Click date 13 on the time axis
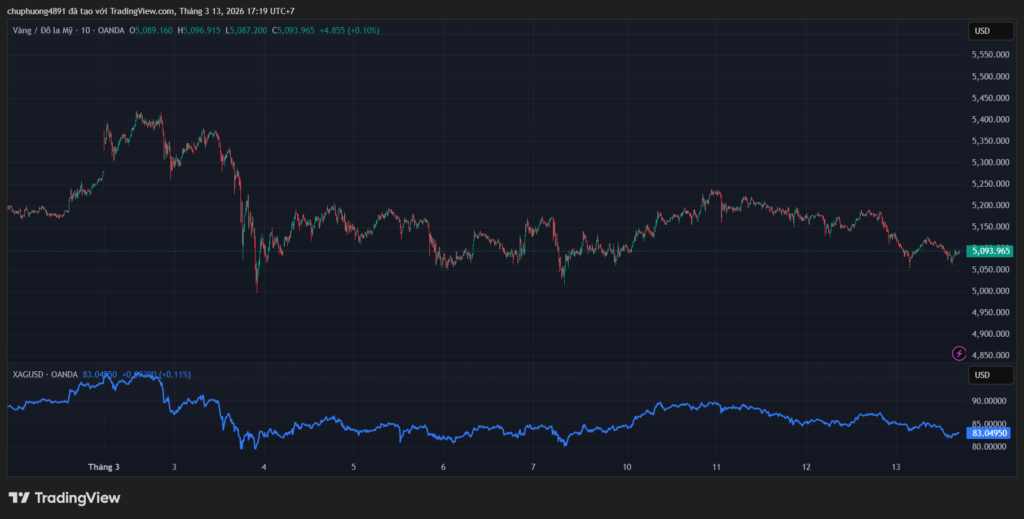The image size is (1024, 519). tap(896, 467)
